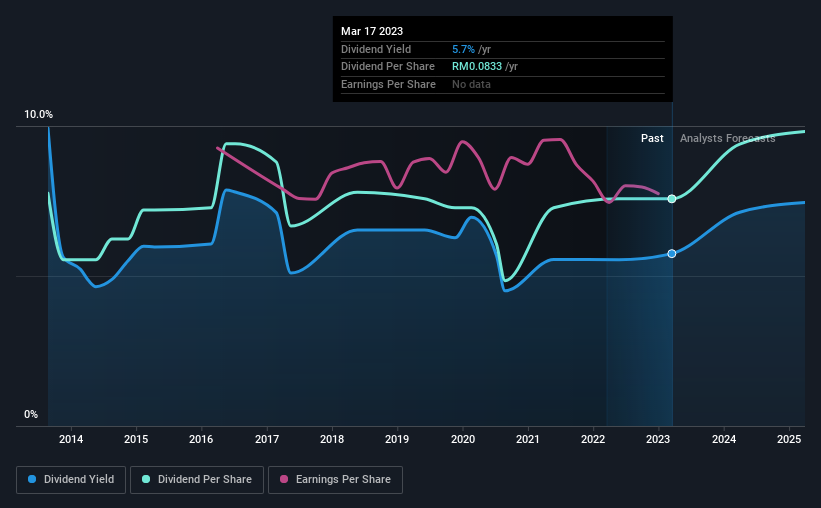Click the 2021 x-axis label
The image size is (821, 508).
pos(528,439)
